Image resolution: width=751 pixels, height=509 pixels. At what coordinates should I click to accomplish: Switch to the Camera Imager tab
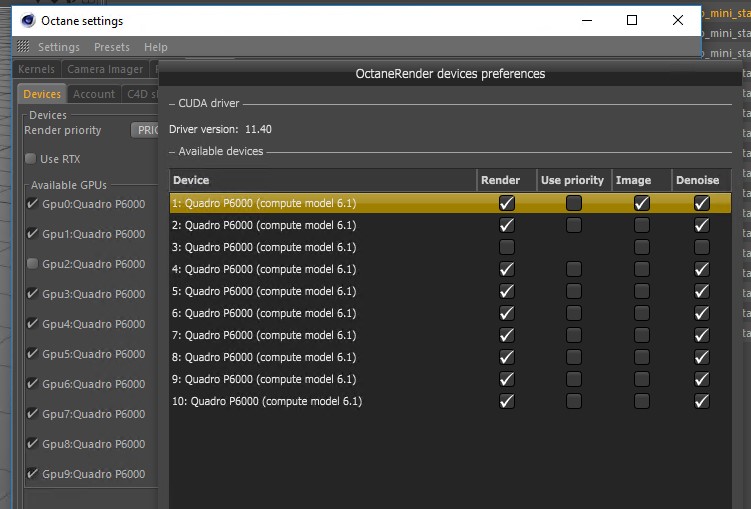105,69
